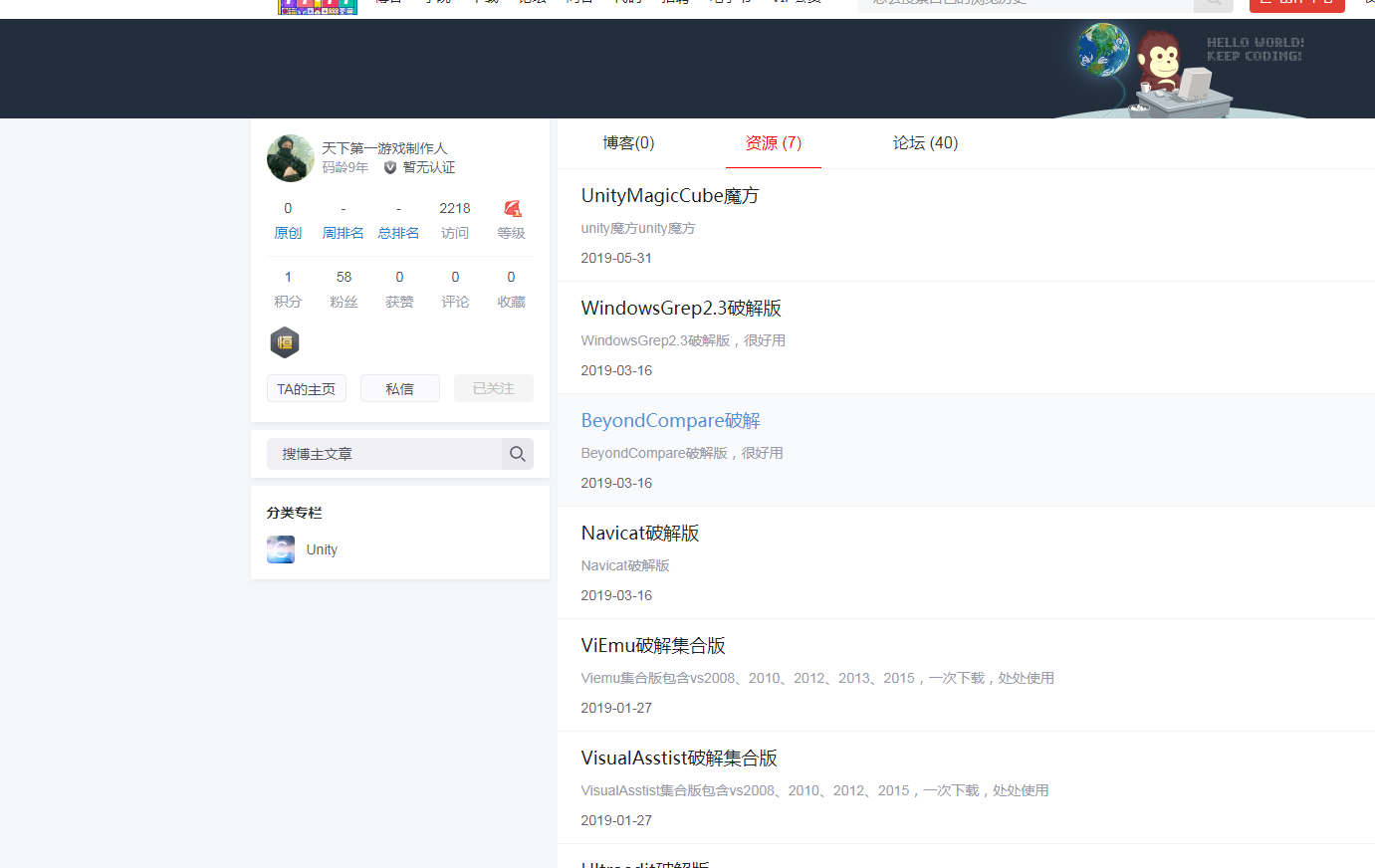The image size is (1375, 868).
Task: Click the shield icon beside 暂无认证
Action: point(390,167)
